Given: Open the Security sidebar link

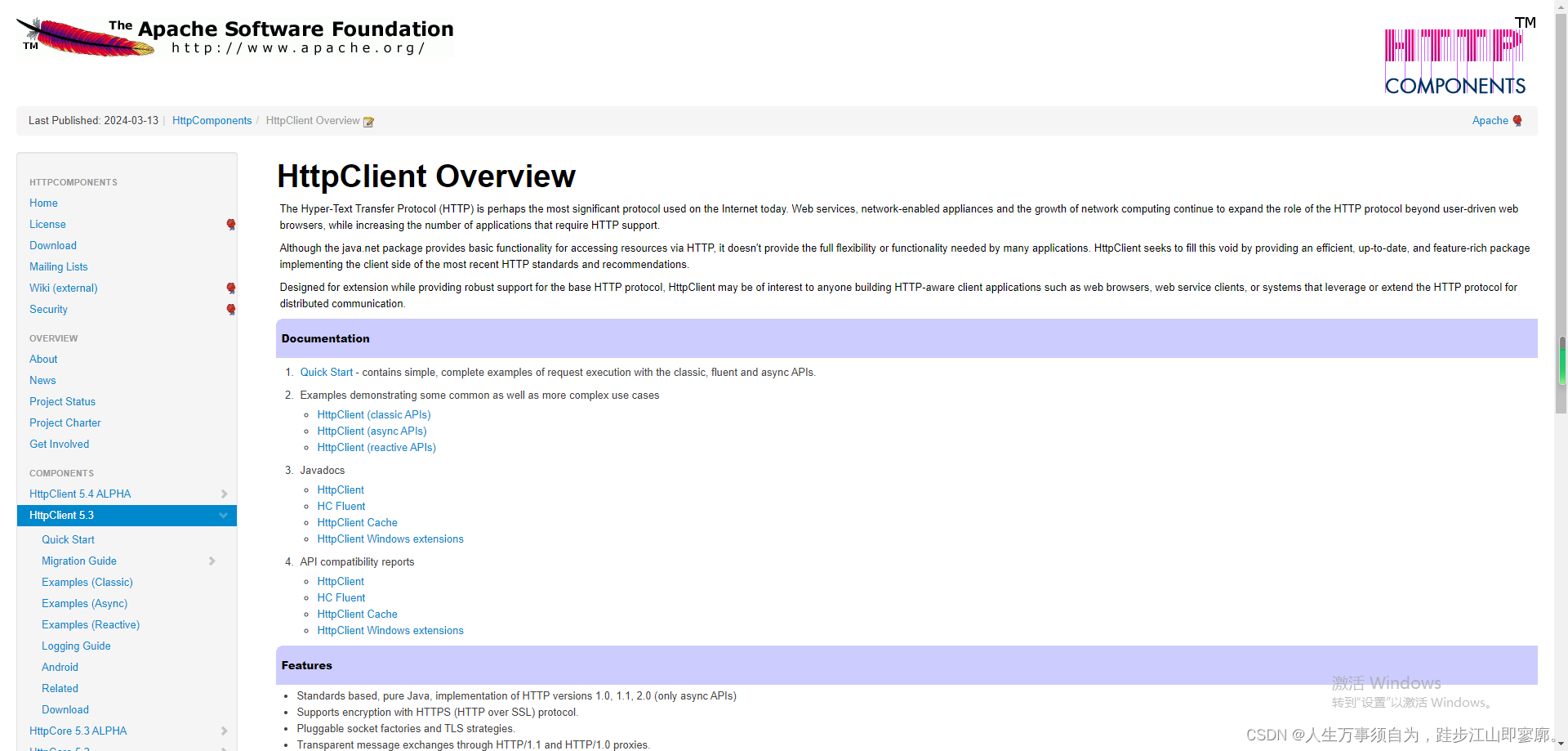Looking at the screenshot, I should (48, 310).
